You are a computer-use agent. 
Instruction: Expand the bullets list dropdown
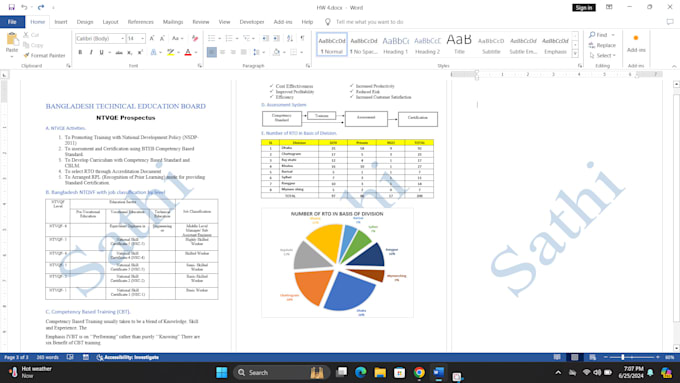tap(219, 39)
